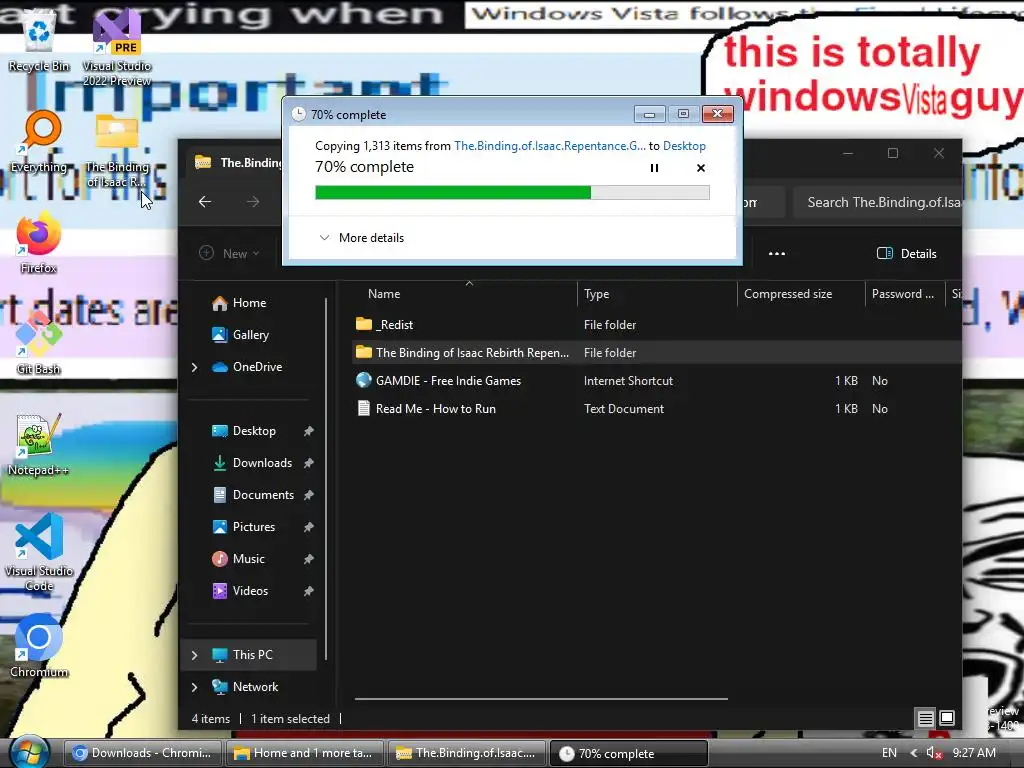This screenshot has width=1024, height=768.
Task: Click the muted volume tray icon
Action: click(934, 753)
